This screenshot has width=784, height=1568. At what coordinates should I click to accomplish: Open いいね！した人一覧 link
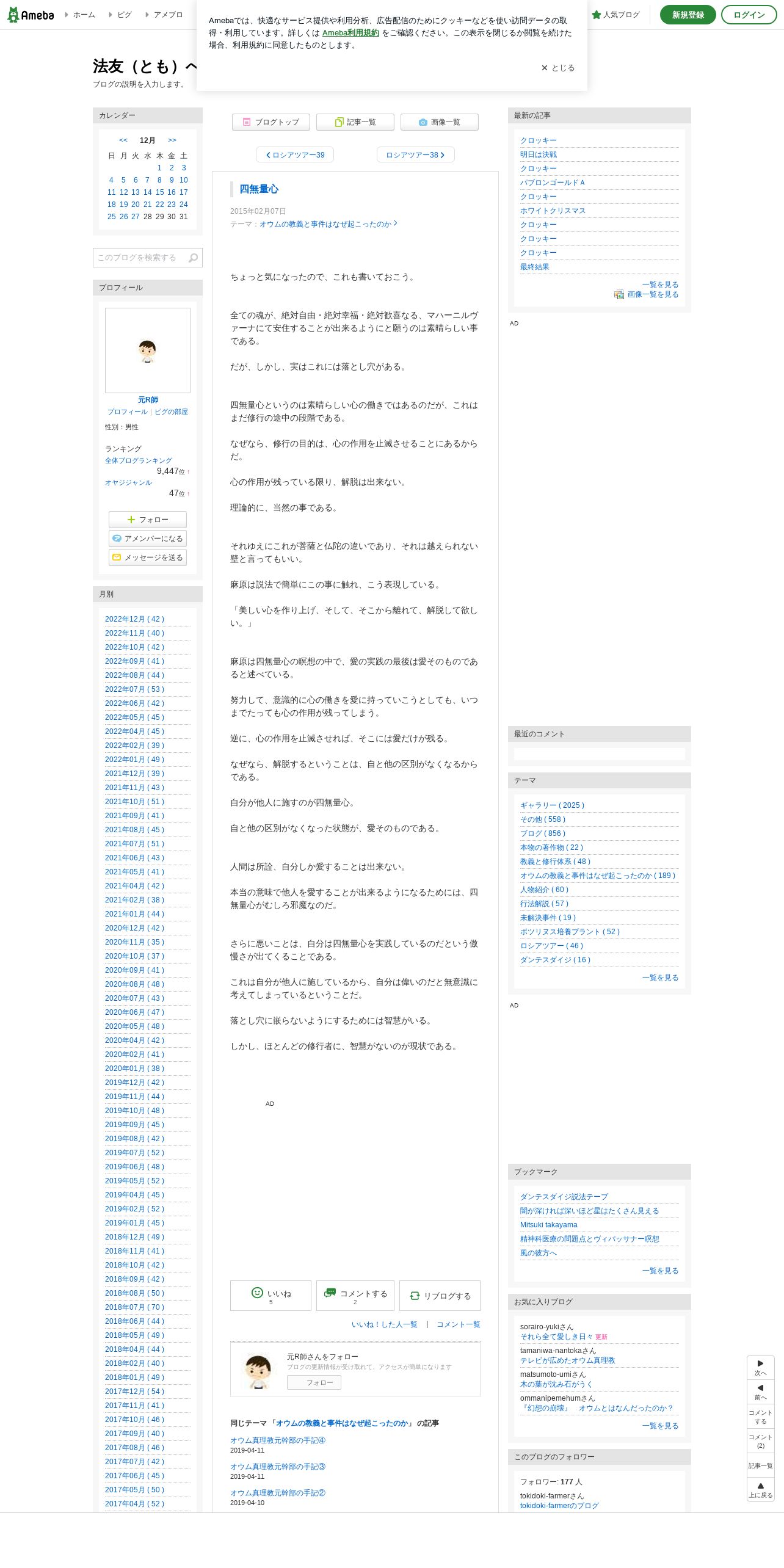click(x=385, y=1324)
